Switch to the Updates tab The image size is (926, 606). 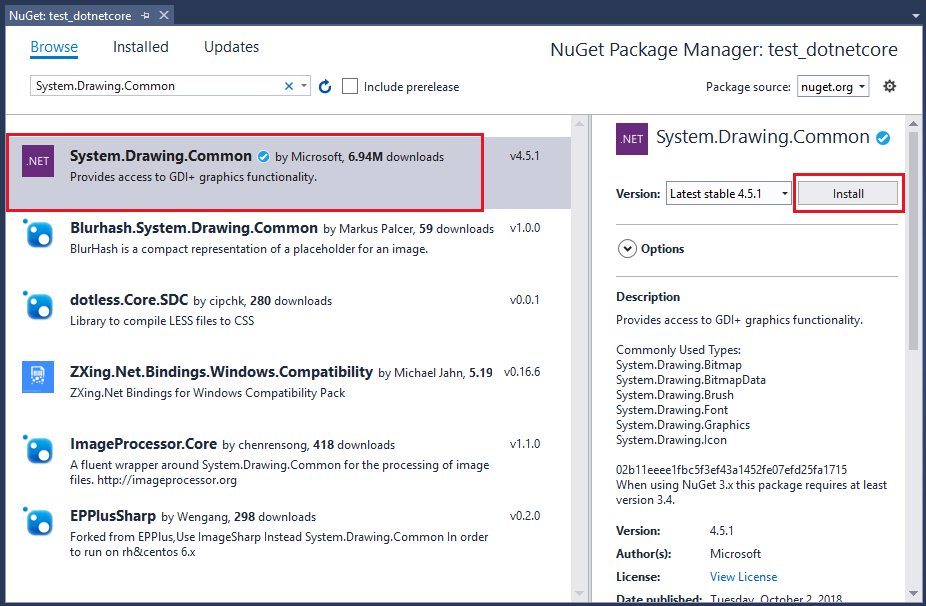[231, 47]
